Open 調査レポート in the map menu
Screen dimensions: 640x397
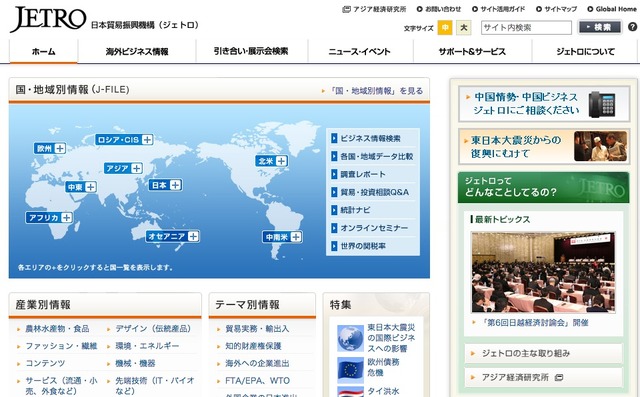362,174
